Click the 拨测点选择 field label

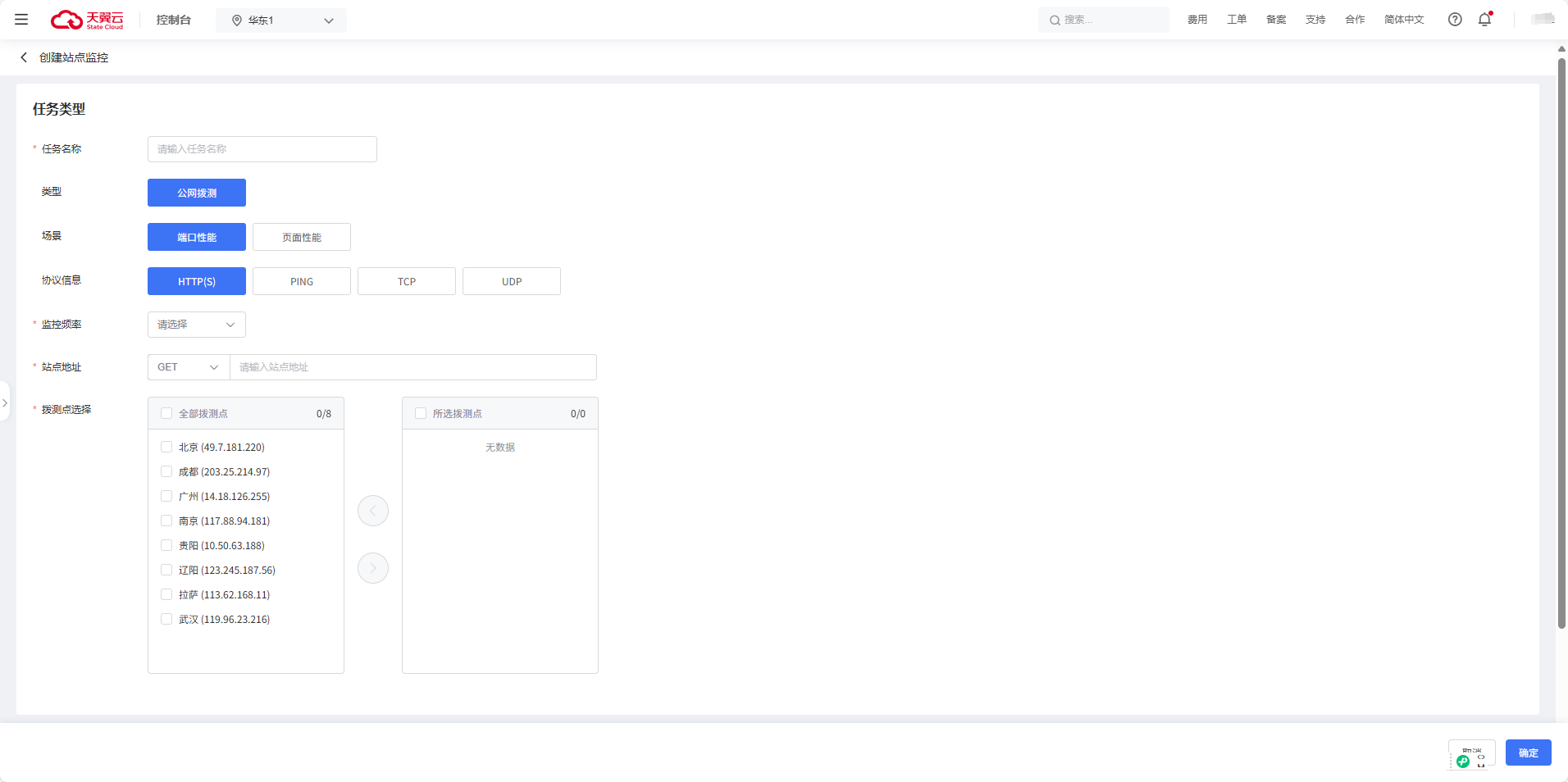point(66,410)
